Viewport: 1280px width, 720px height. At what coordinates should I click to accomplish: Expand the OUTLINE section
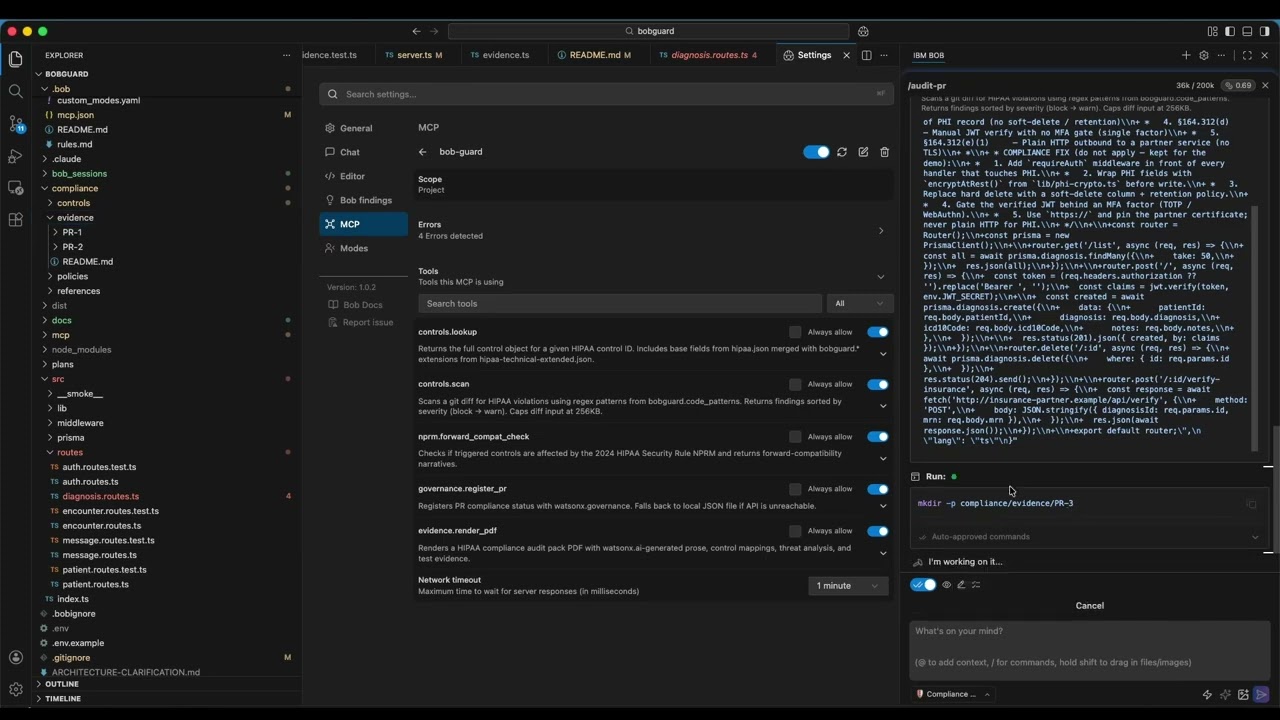[x=62, y=684]
